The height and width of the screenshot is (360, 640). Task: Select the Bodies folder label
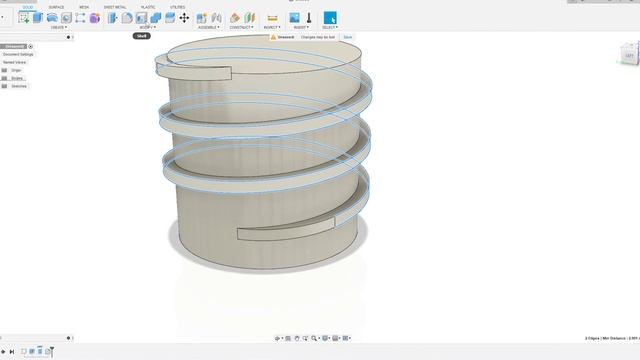[x=17, y=78]
